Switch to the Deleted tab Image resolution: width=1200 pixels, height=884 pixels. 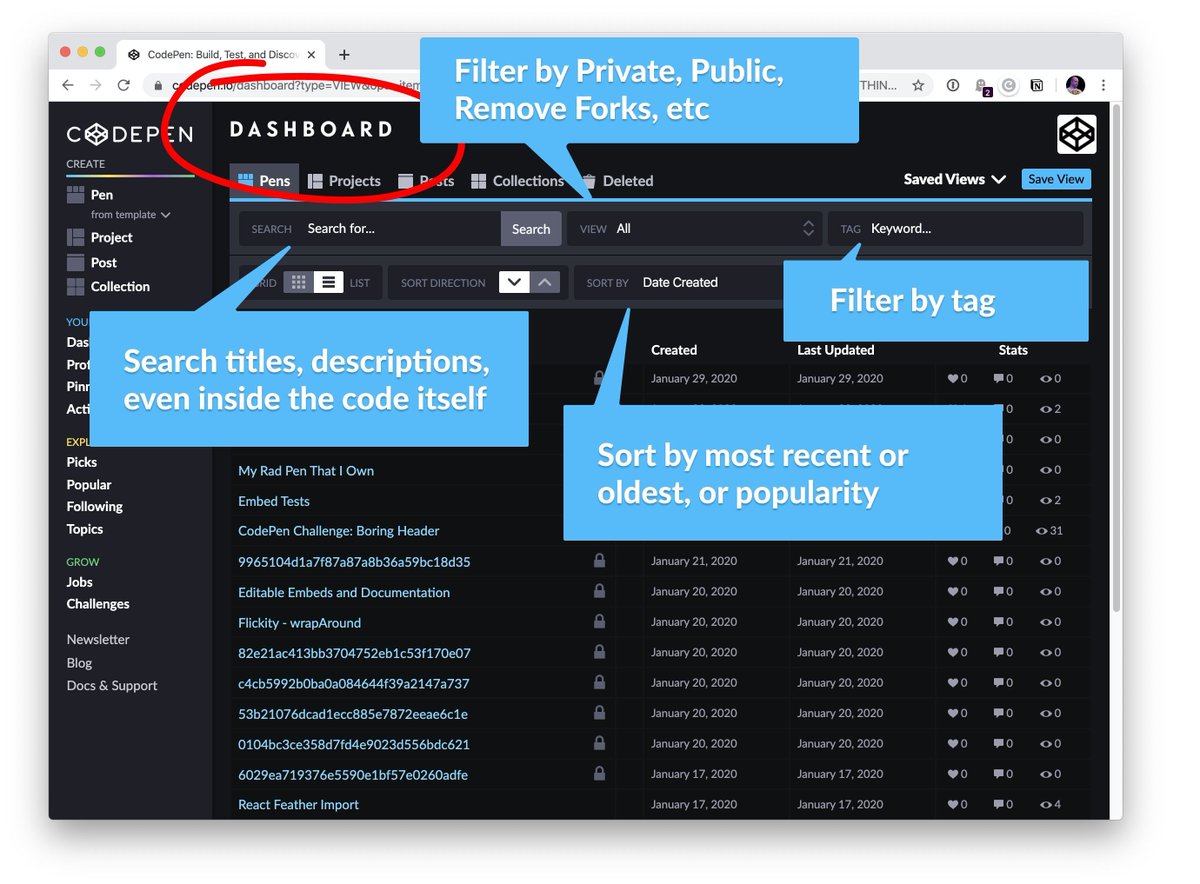coord(617,181)
